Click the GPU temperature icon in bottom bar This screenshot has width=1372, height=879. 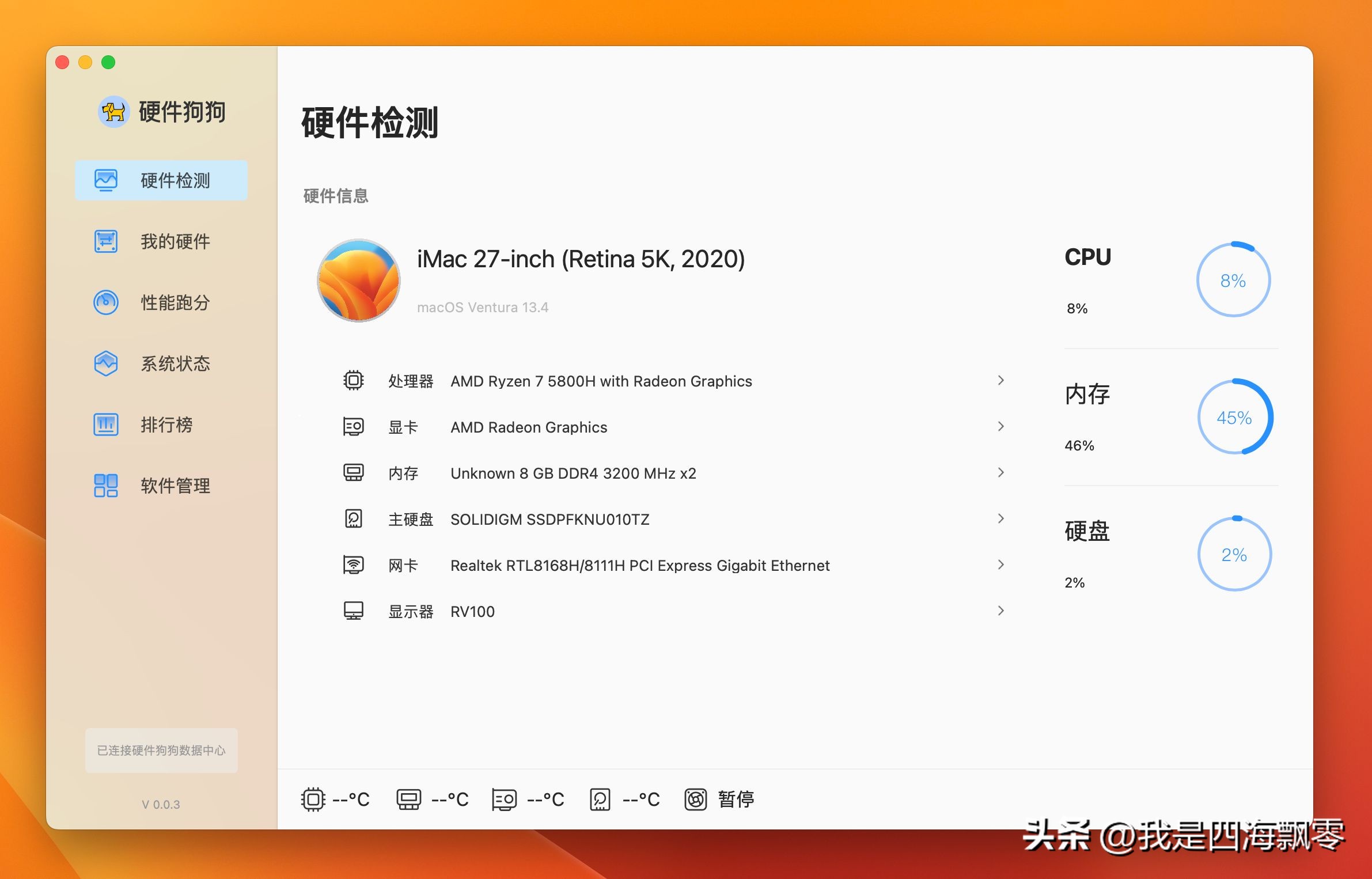(x=504, y=800)
